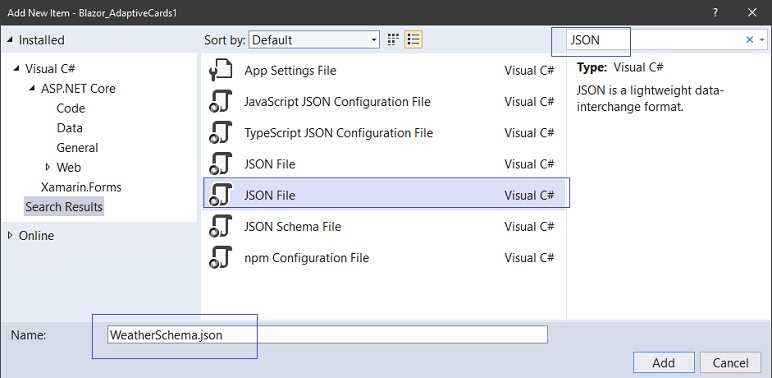Clear the JSON search box text

tap(749, 40)
